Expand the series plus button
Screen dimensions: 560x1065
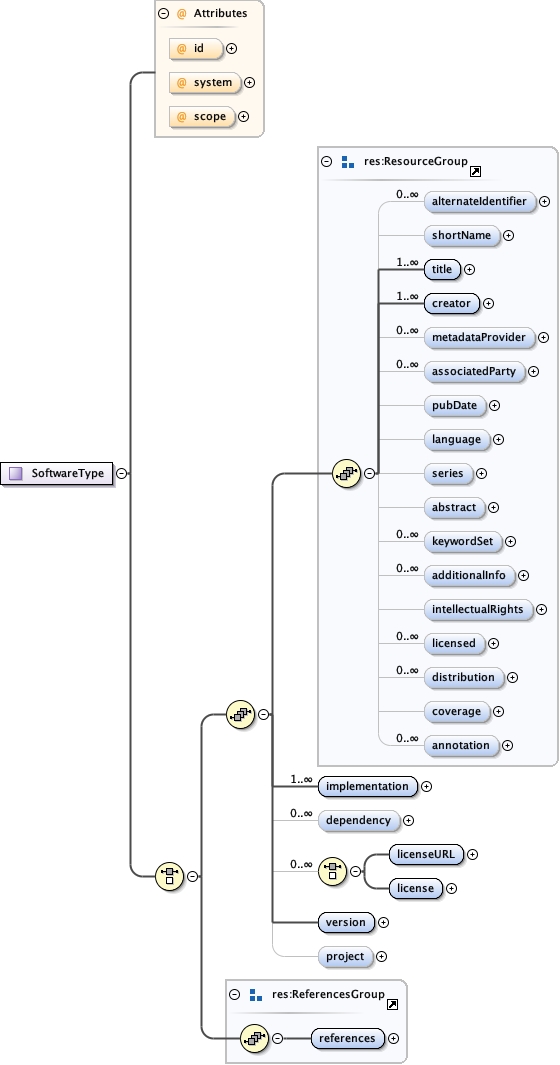[x=481, y=473]
